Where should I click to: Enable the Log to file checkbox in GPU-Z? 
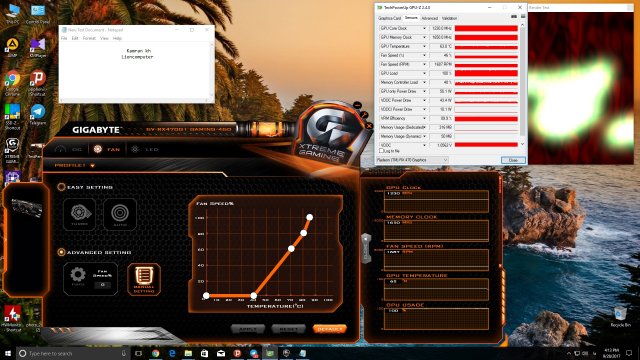[381, 151]
